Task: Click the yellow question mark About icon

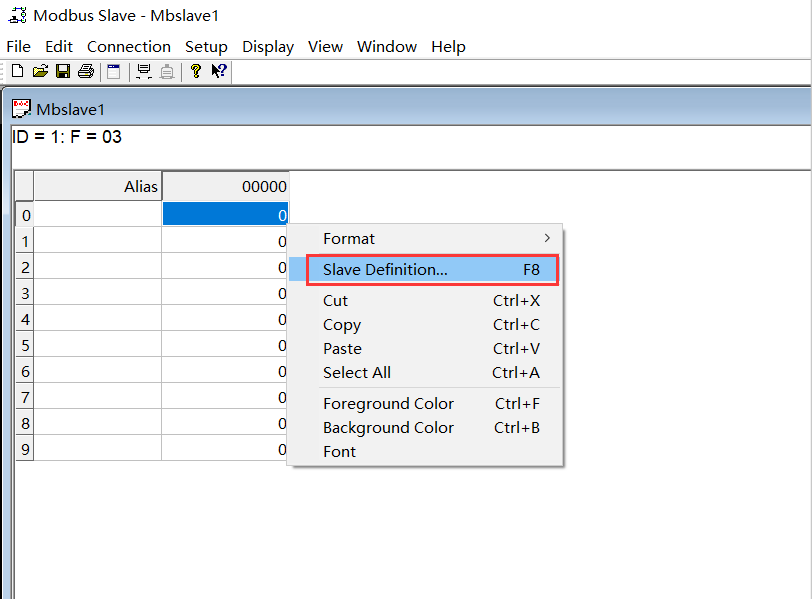Action: tap(196, 71)
